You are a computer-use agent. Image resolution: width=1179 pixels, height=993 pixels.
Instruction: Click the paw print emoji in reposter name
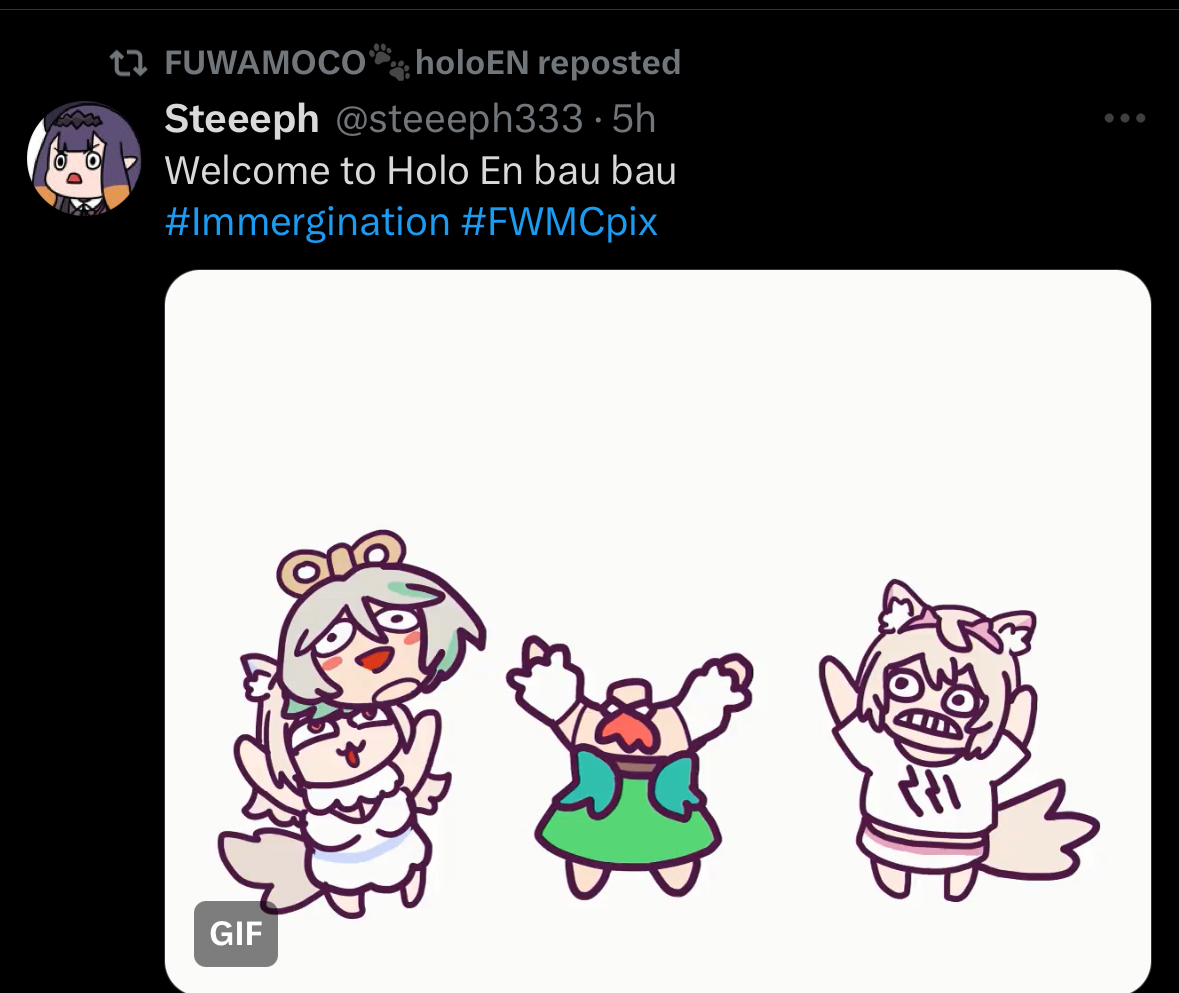[x=389, y=61]
